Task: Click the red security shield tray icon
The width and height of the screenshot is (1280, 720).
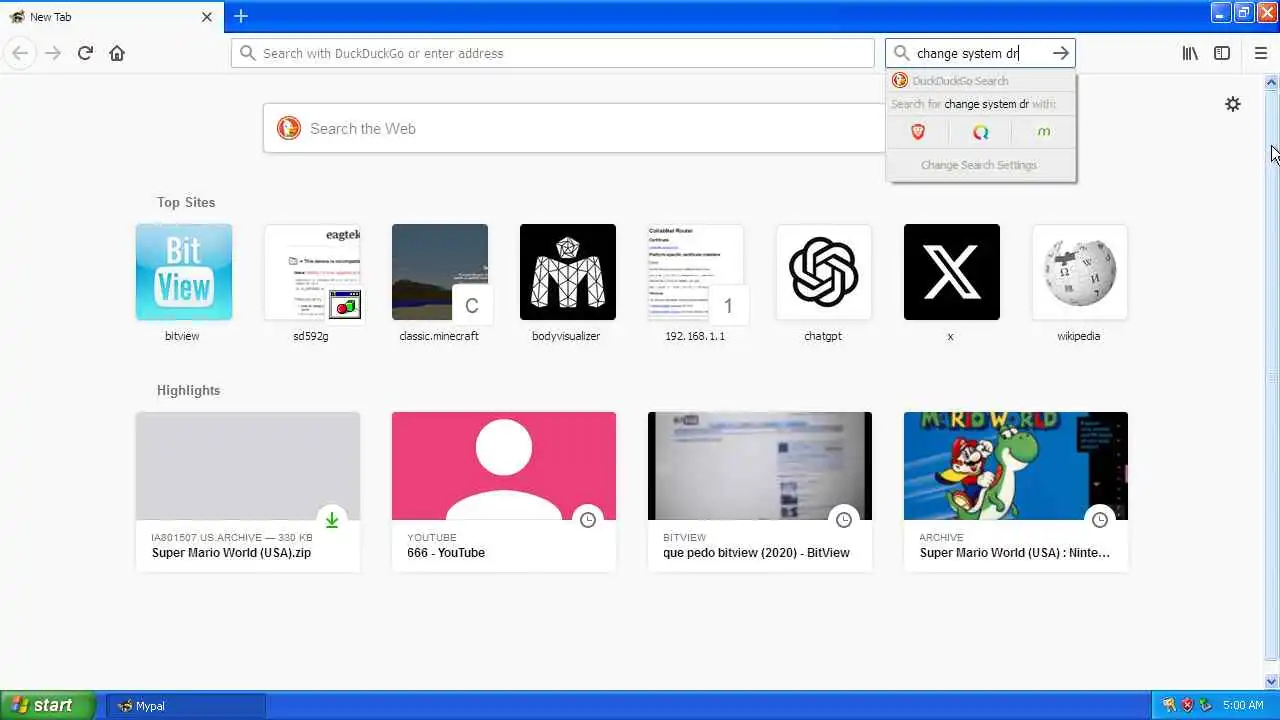Action: pos(1188,705)
